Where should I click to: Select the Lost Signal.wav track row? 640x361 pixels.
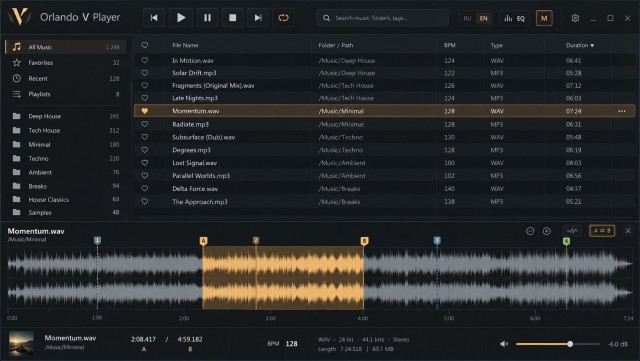pyautogui.click(x=384, y=163)
